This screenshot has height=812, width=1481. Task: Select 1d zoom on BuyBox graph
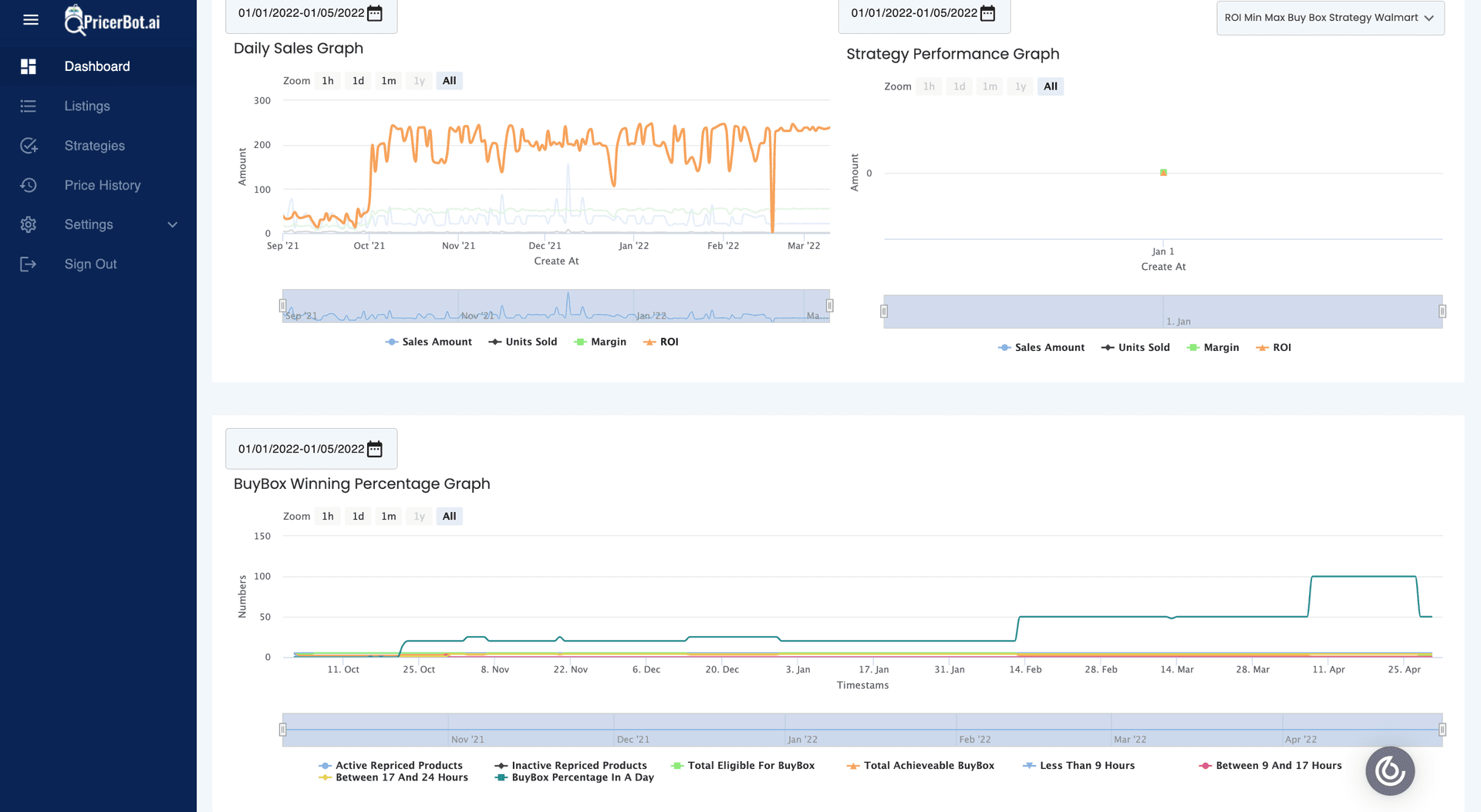click(358, 517)
